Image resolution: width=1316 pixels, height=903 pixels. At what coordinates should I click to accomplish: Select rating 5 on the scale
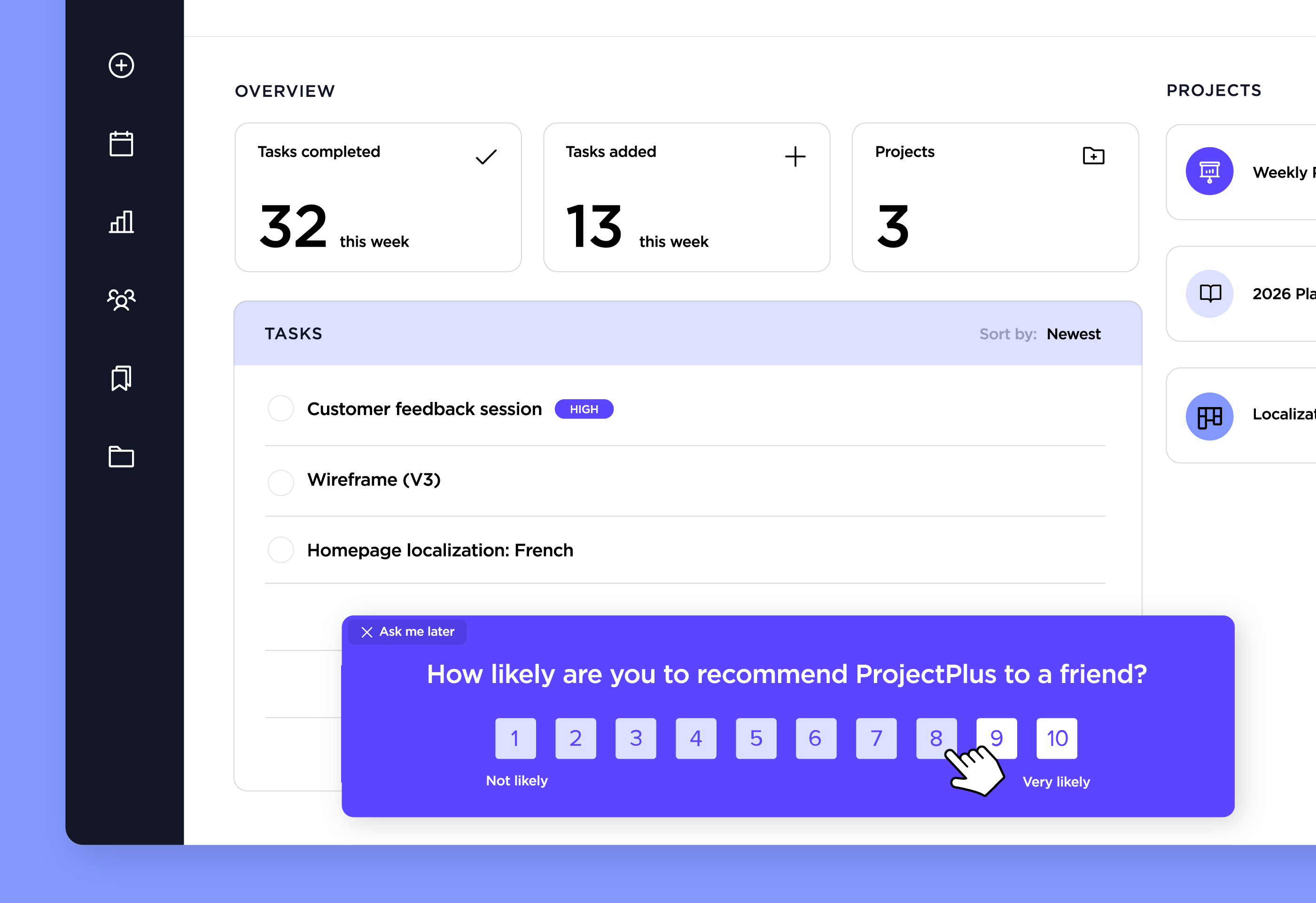tap(756, 738)
